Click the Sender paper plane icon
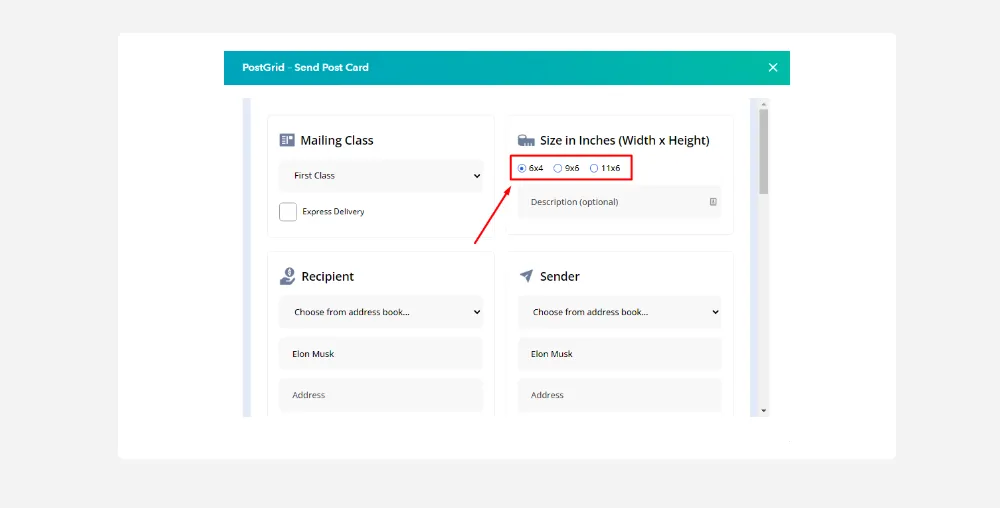Image resolution: width=1000 pixels, height=508 pixels. 526,276
